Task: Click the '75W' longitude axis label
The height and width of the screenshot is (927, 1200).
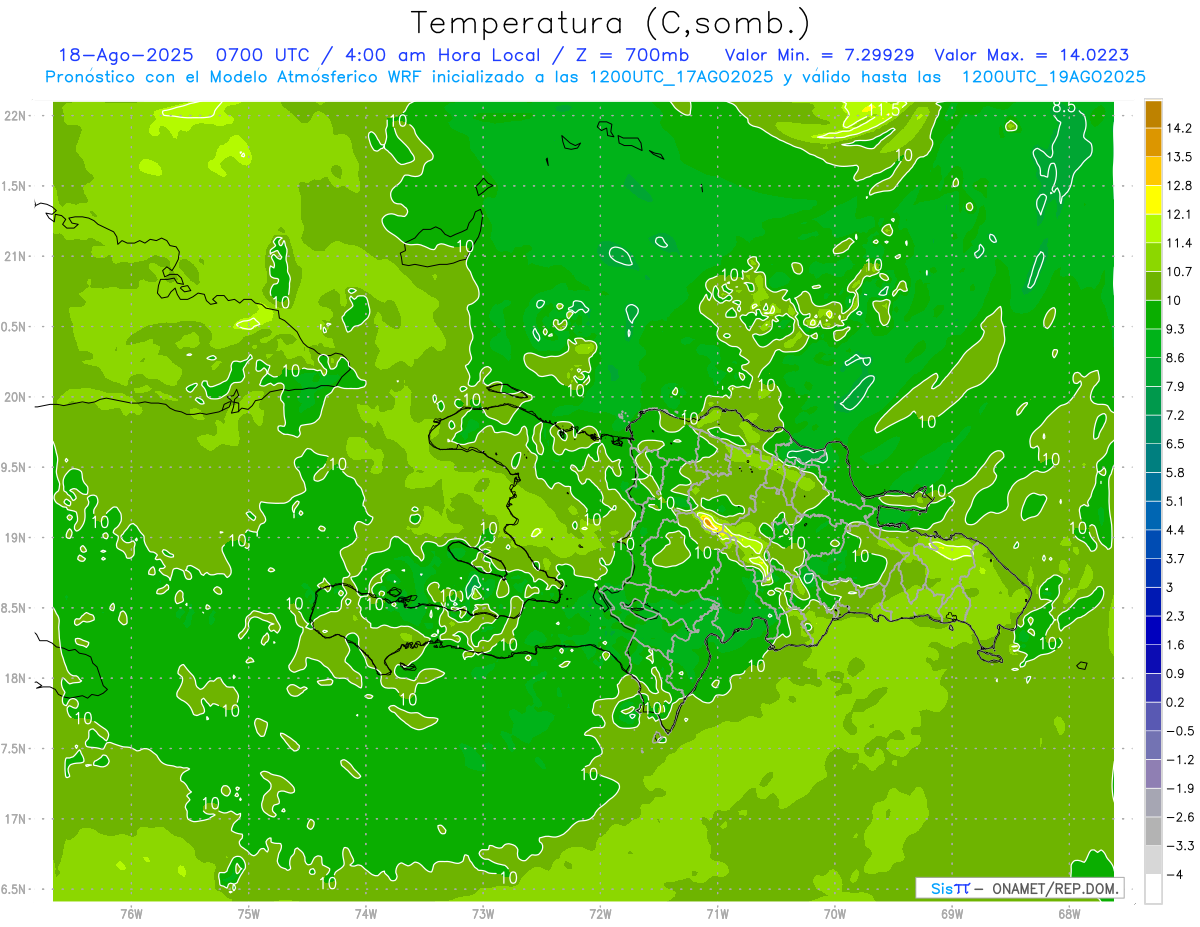Action: (248, 913)
